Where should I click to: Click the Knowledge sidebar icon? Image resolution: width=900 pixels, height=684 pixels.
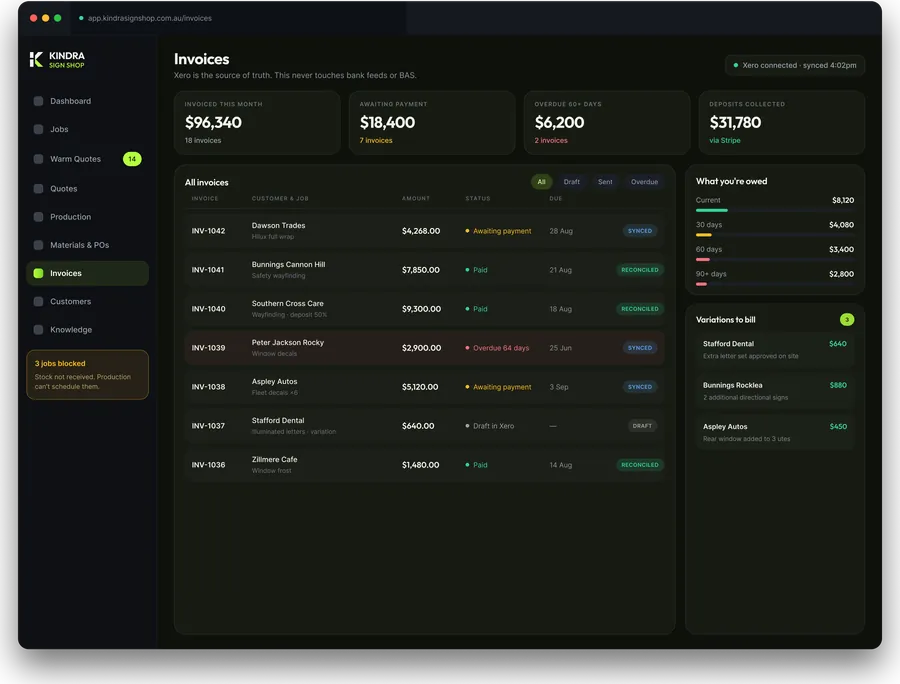(x=38, y=329)
